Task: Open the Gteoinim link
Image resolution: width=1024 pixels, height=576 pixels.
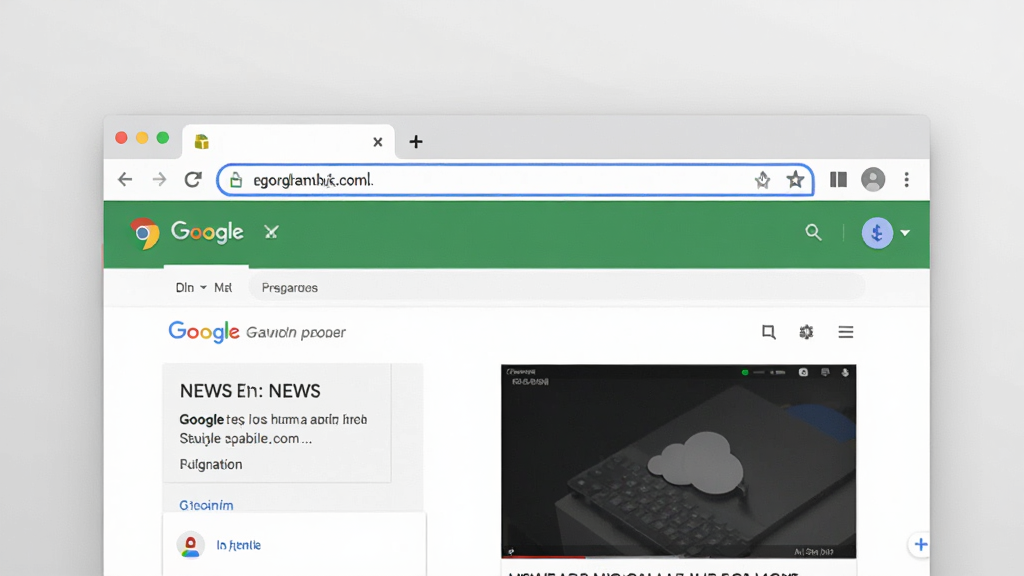Action: point(206,505)
